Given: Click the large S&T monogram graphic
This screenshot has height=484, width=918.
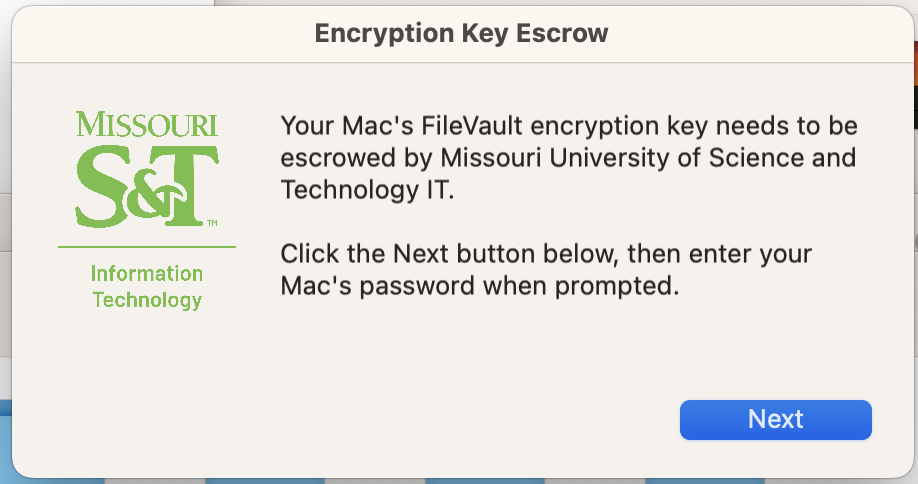Looking at the screenshot, I should (147, 186).
